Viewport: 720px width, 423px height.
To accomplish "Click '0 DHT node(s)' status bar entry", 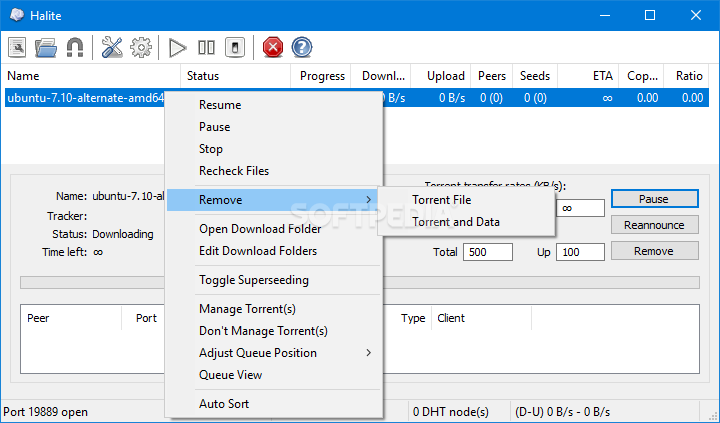I will (450, 412).
